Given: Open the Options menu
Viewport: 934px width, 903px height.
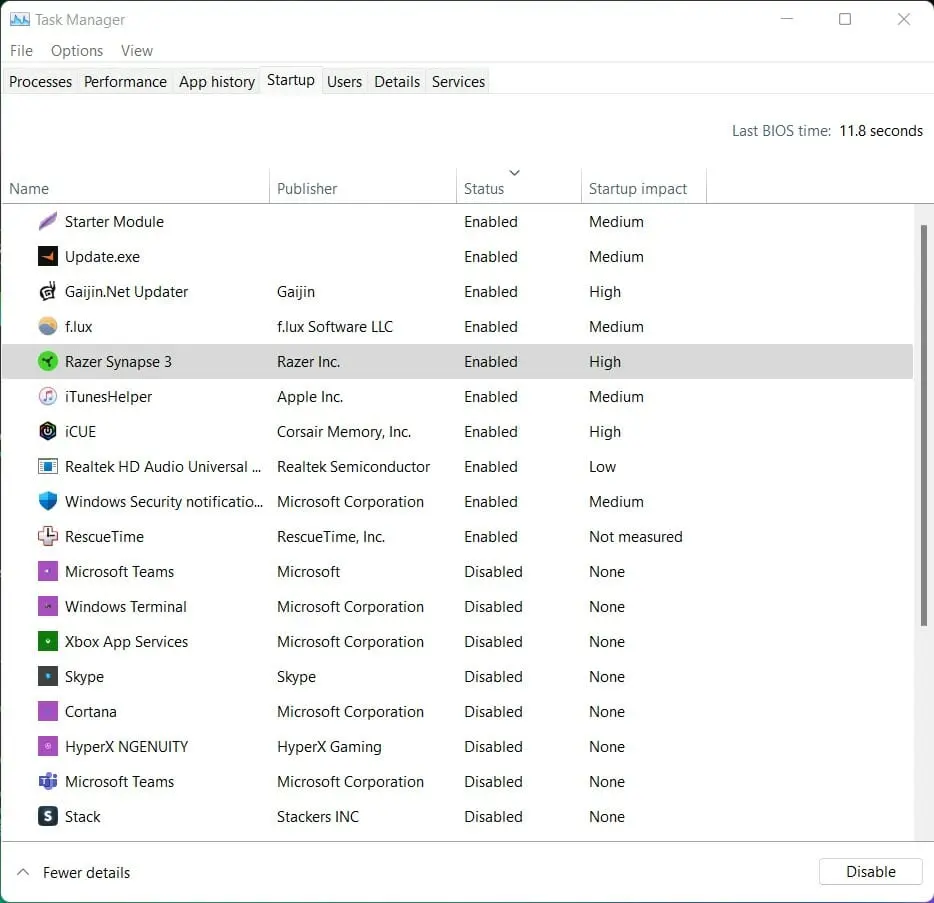Looking at the screenshot, I should click(x=76, y=50).
